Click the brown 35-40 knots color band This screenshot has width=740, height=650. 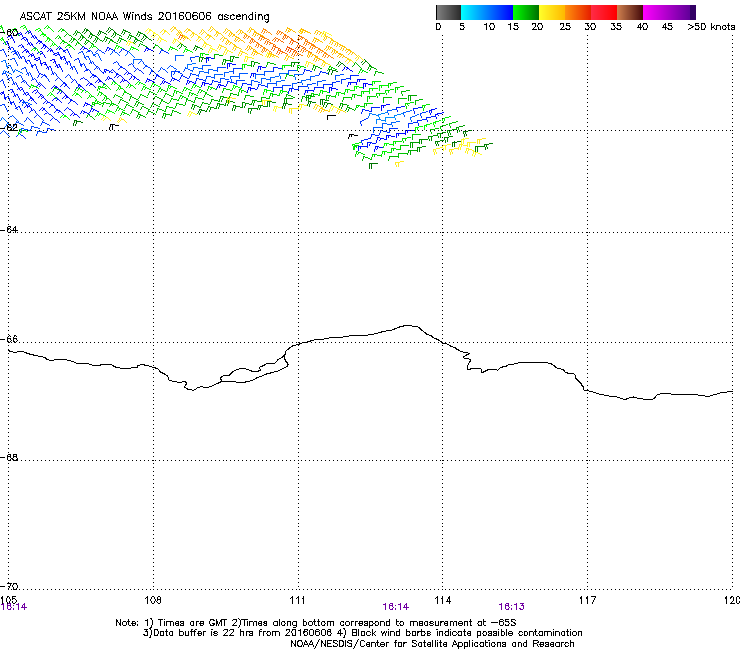630,12
